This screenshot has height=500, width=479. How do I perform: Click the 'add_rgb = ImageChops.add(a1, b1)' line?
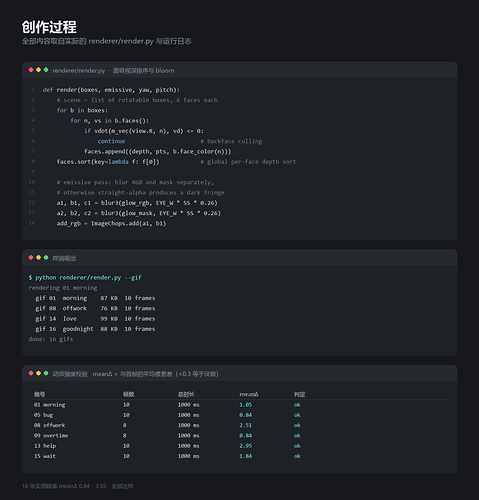(x=111, y=224)
